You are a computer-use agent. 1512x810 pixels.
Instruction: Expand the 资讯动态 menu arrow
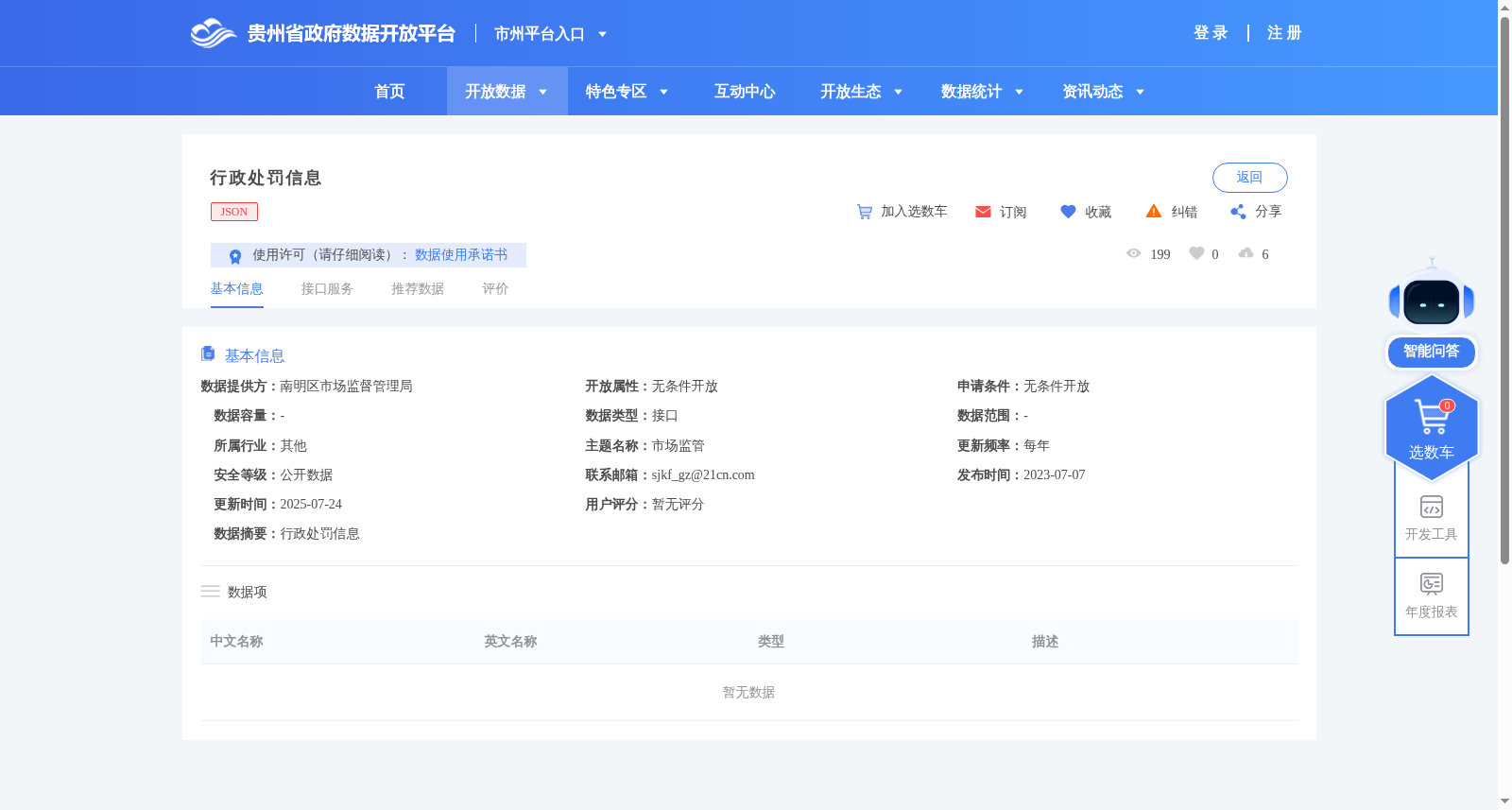(x=1140, y=92)
